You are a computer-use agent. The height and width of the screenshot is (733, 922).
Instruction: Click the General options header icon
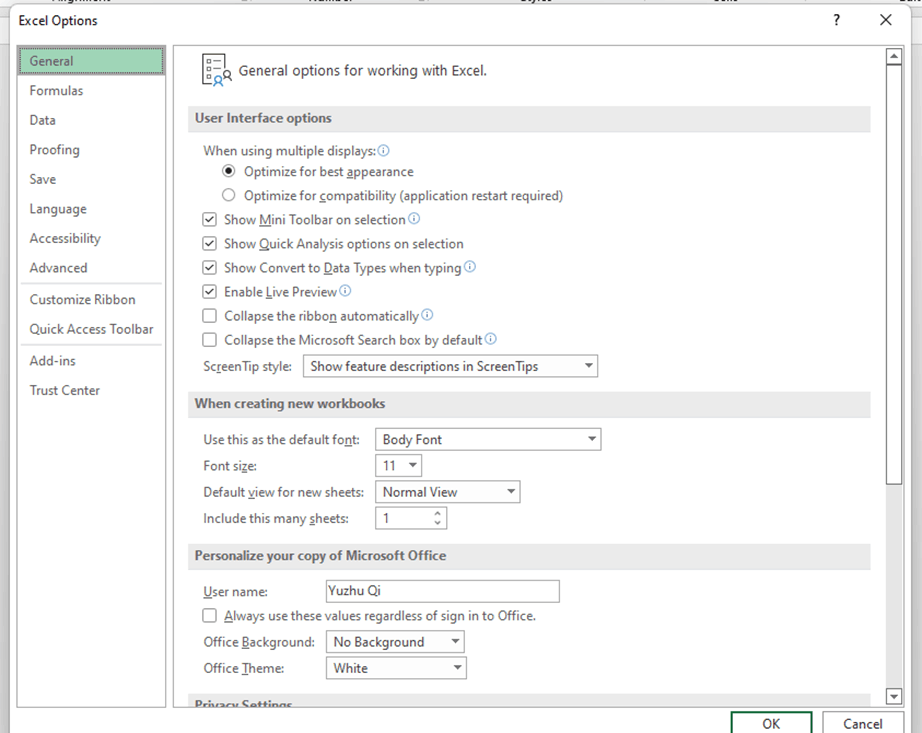(x=216, y=70)
